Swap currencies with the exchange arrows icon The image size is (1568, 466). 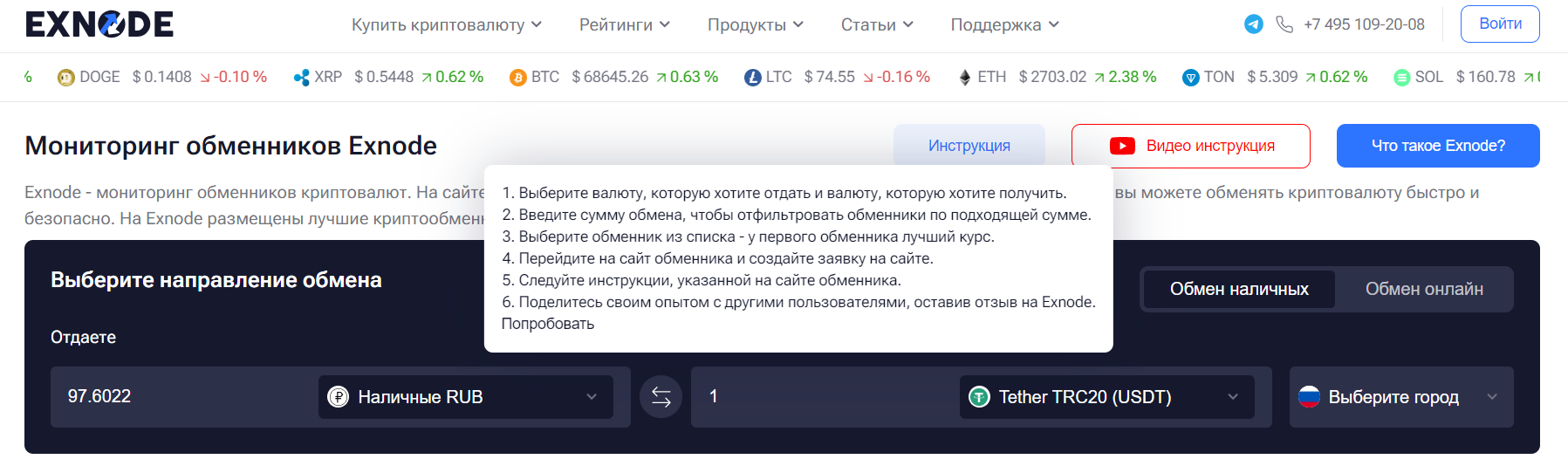click(x=661, y=397)
